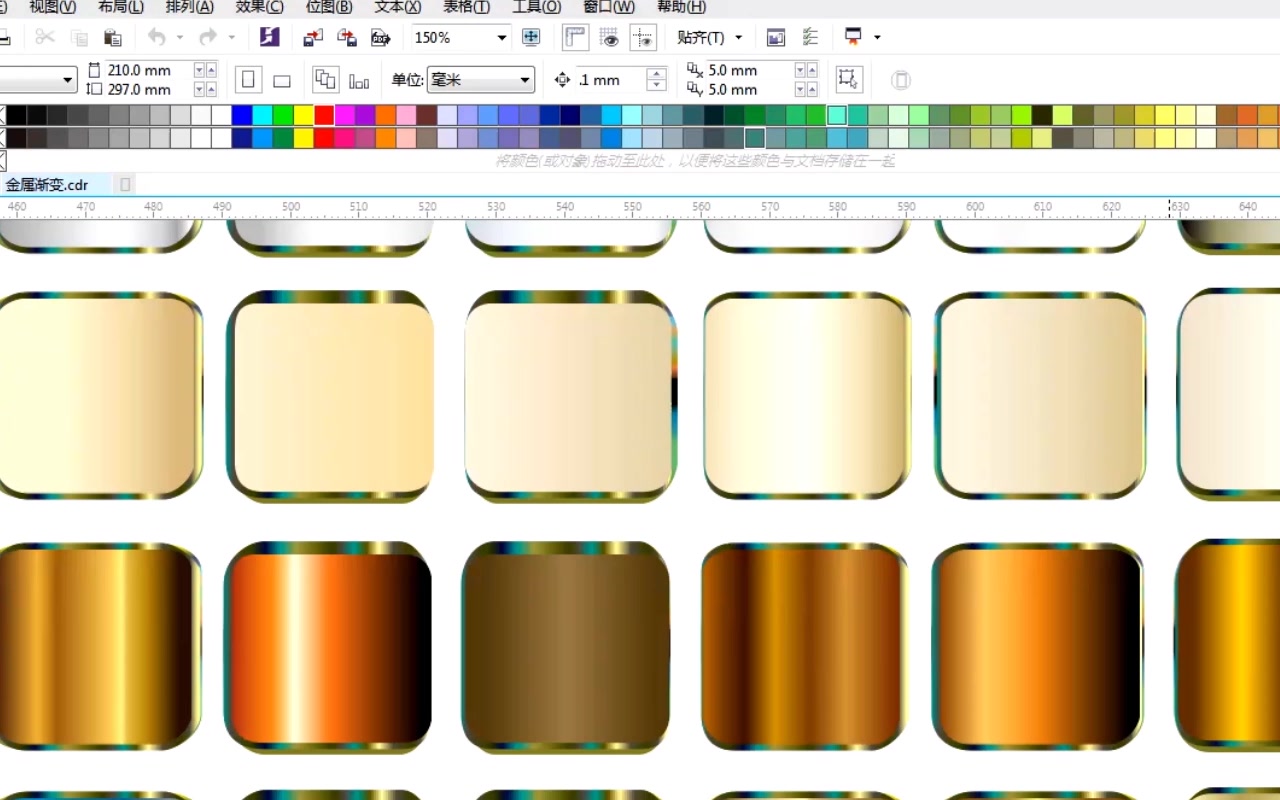This screenshot has width=1280, height=800.
Task: Click the Paste clipboard icon
Action: (113, 38)
